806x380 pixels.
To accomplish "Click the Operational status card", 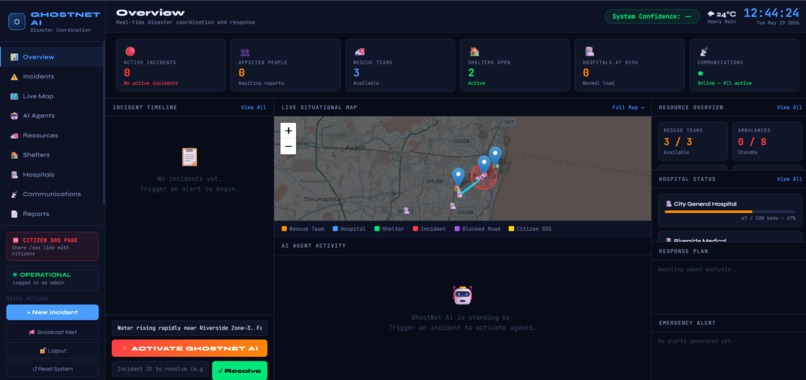I will [x=52, y=278].
